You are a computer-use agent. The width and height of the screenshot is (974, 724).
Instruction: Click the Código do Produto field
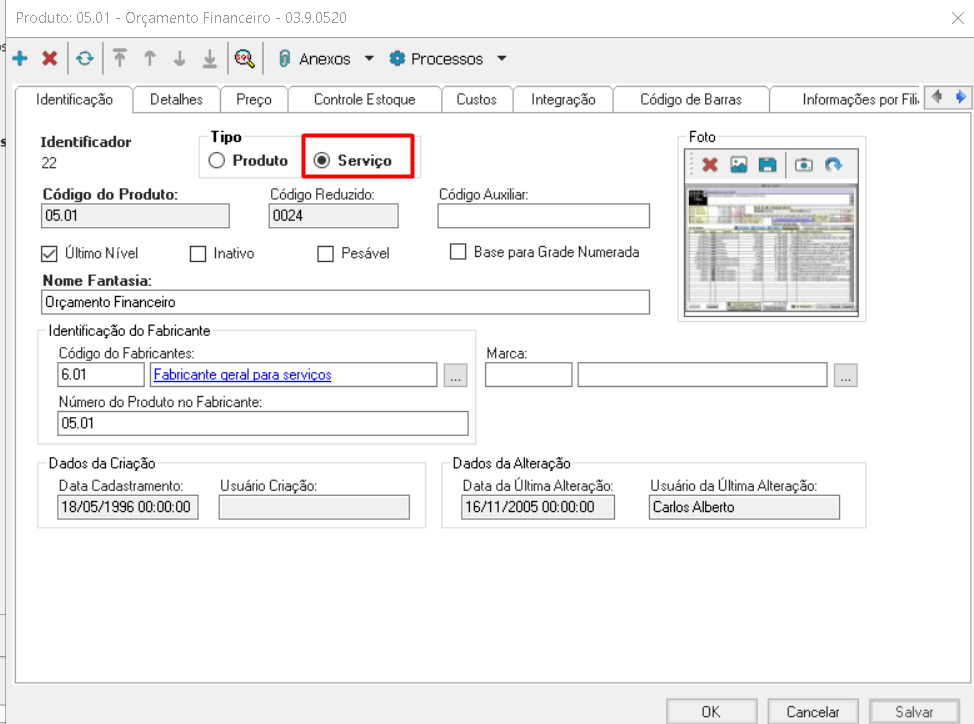pos(135,216)
